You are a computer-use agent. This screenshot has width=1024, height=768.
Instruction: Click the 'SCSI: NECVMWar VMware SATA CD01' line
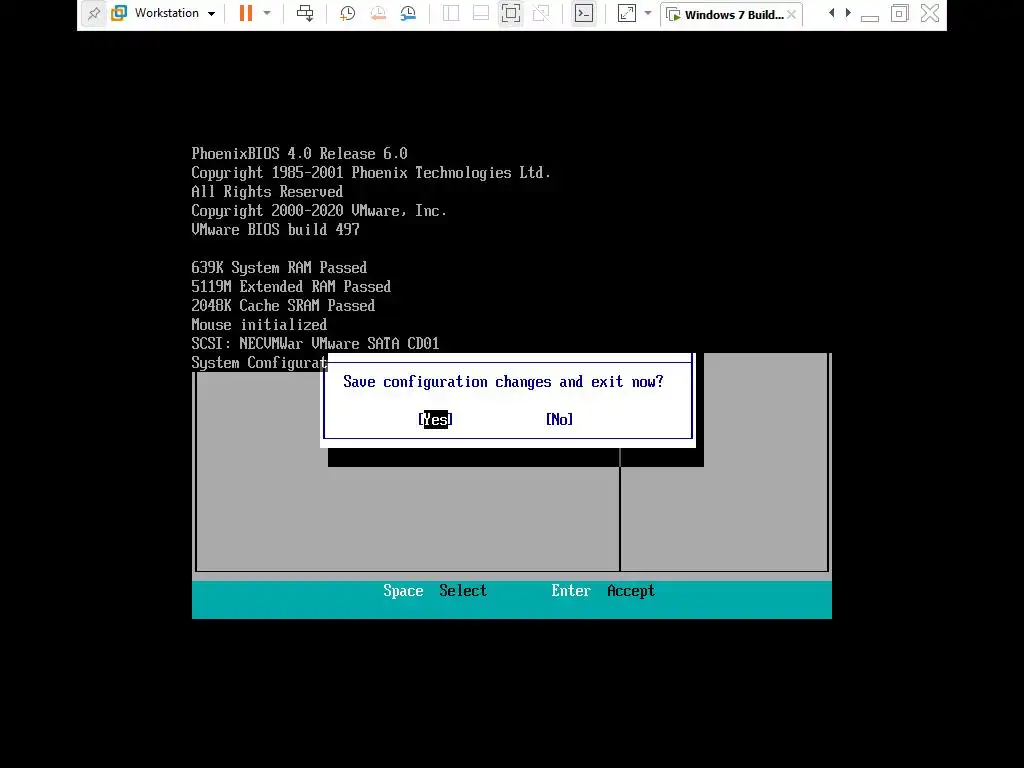click(x=315, y=344)
